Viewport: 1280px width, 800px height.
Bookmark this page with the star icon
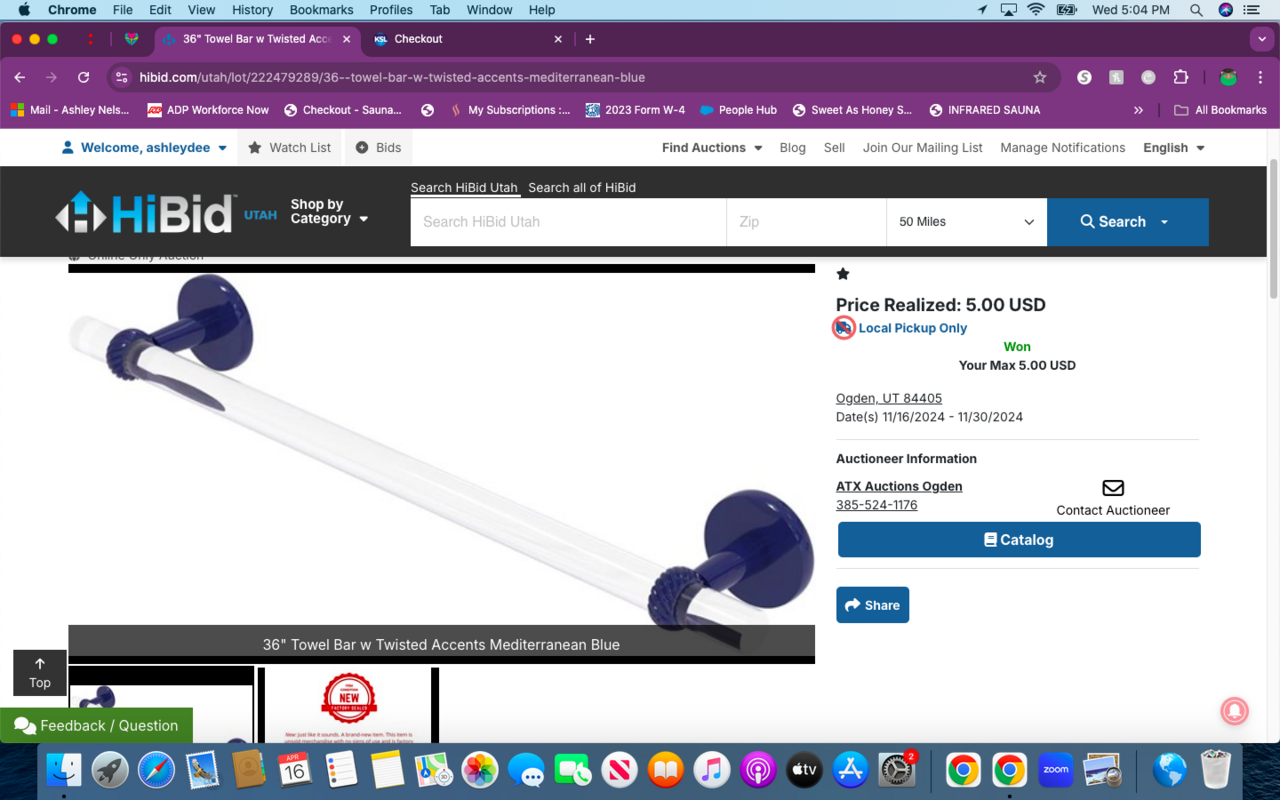(x=1040, y=77)
